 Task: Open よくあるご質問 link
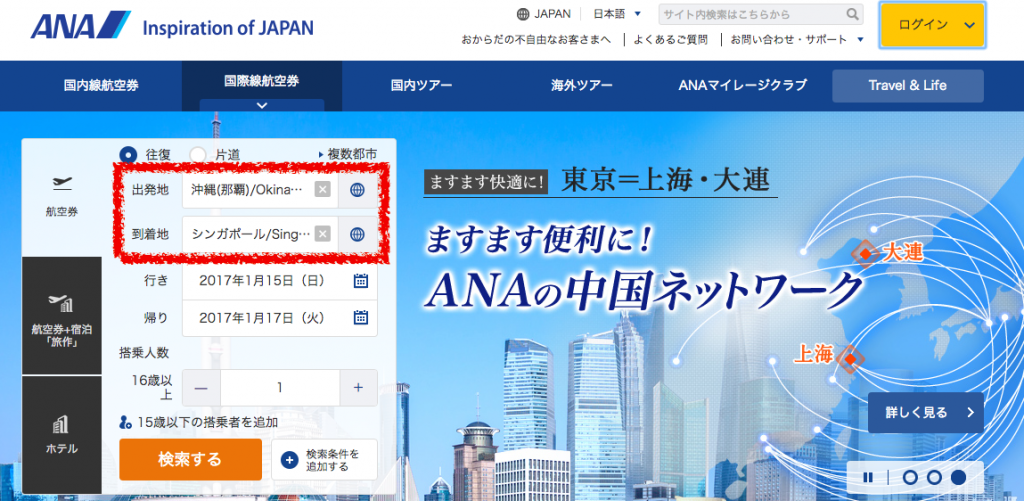coord(670,40)
